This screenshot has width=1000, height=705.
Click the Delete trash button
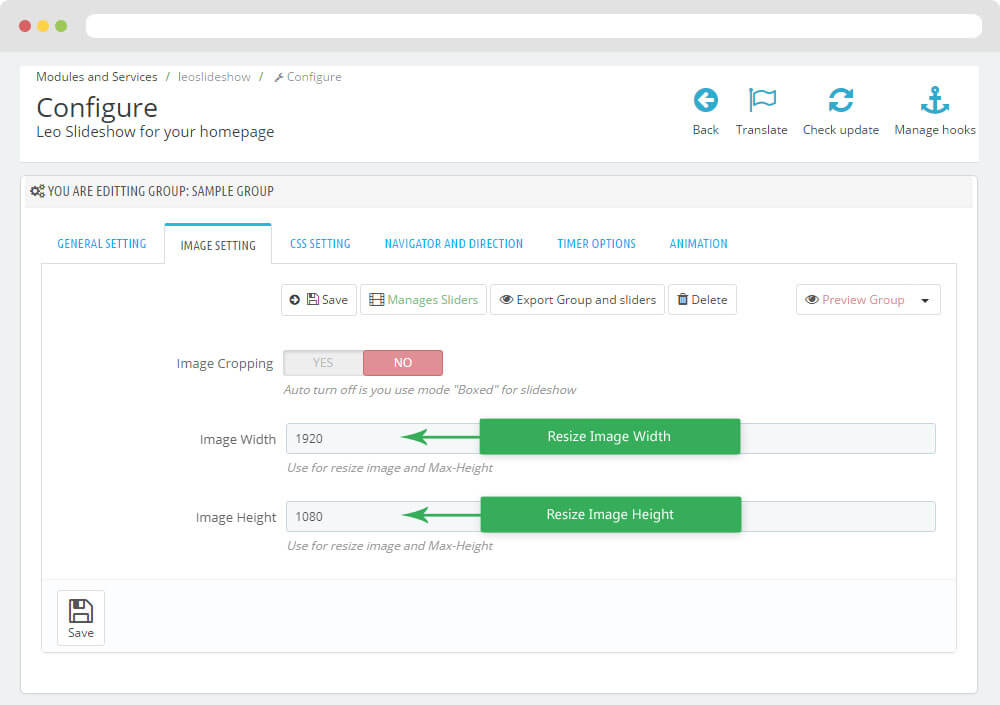702,300
